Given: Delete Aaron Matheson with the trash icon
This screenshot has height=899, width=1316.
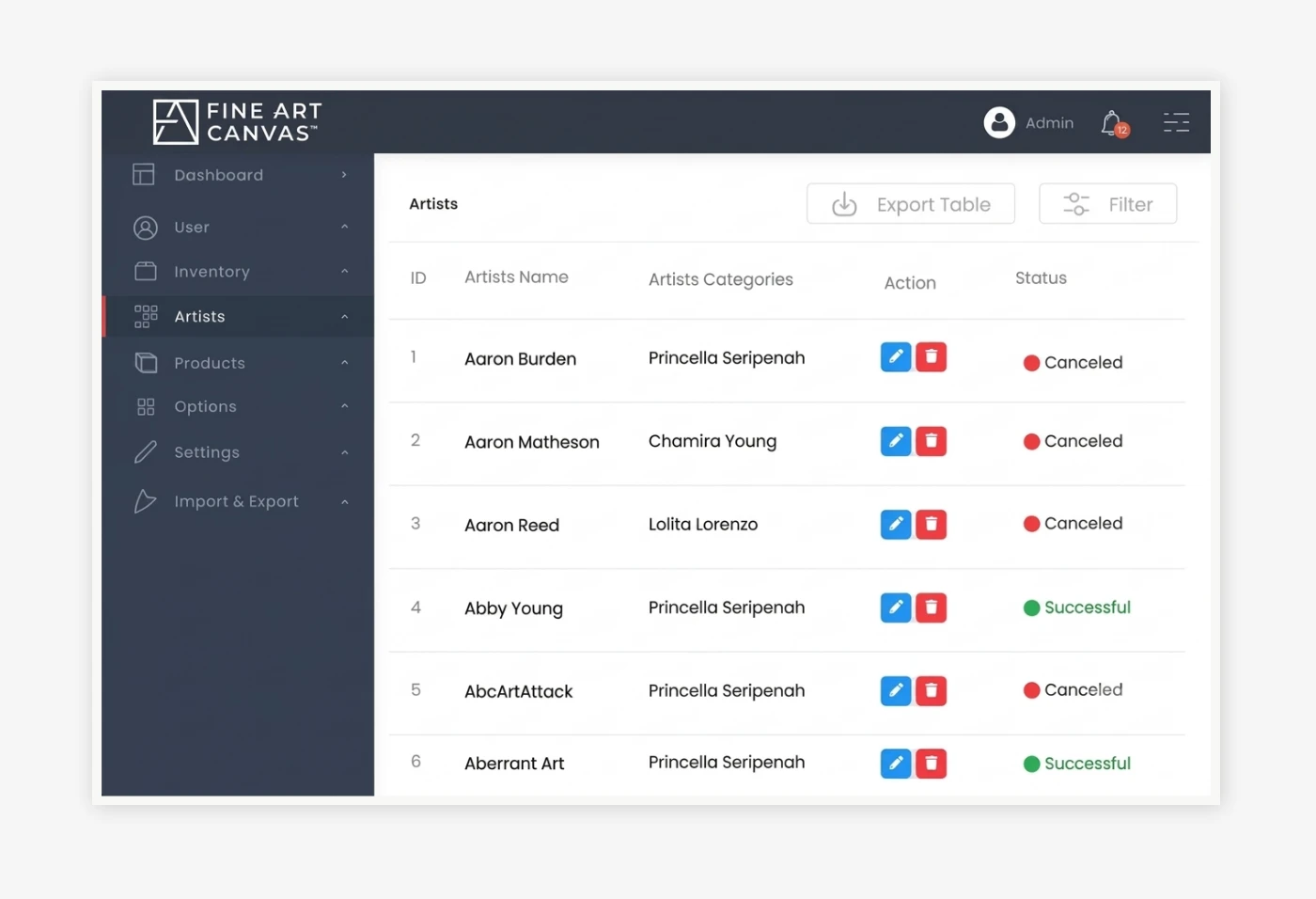Looking at the screenshot, I should [x=931, y=441].
